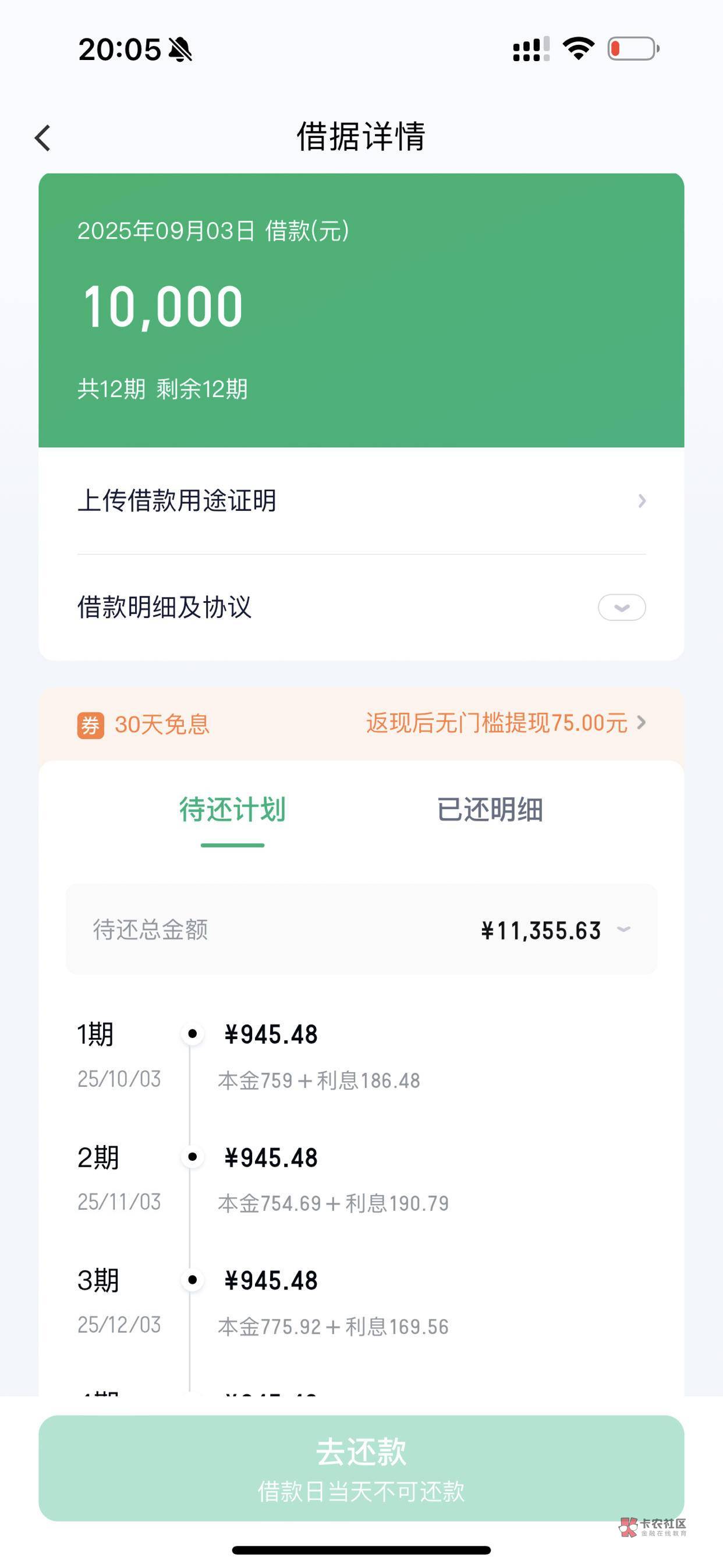Viewport: 723px width, 1568px height.
Task: Tap the orange coupon 券 icon
Action: (x=90, y=725)
